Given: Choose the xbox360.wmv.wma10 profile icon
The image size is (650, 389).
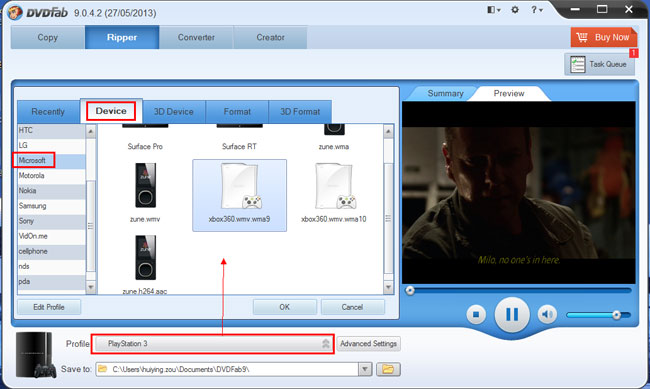Looking at the screenshot, I should click(x=334, y=186).
